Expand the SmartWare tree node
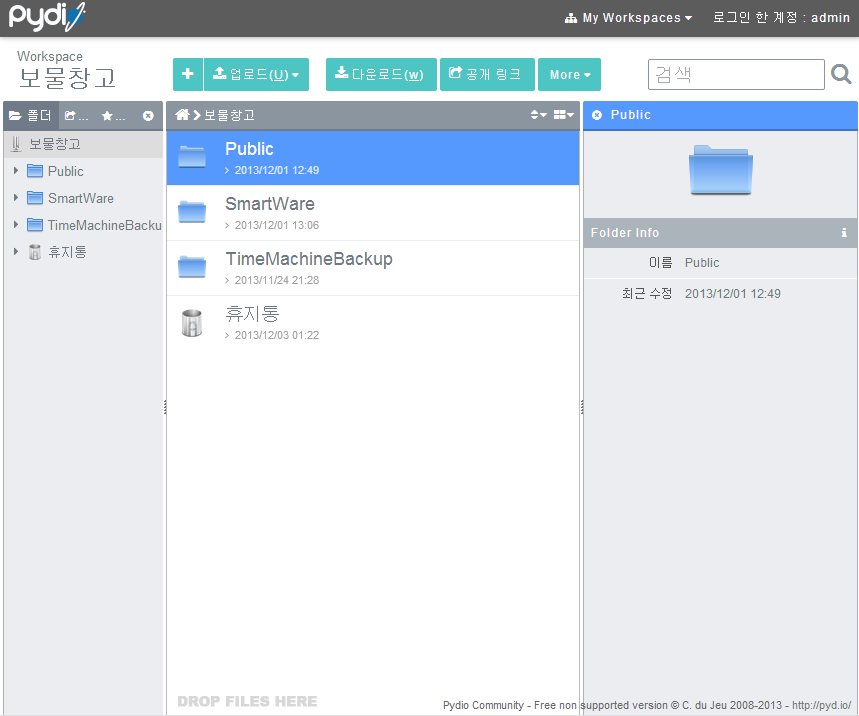 [x=16, y=198]
